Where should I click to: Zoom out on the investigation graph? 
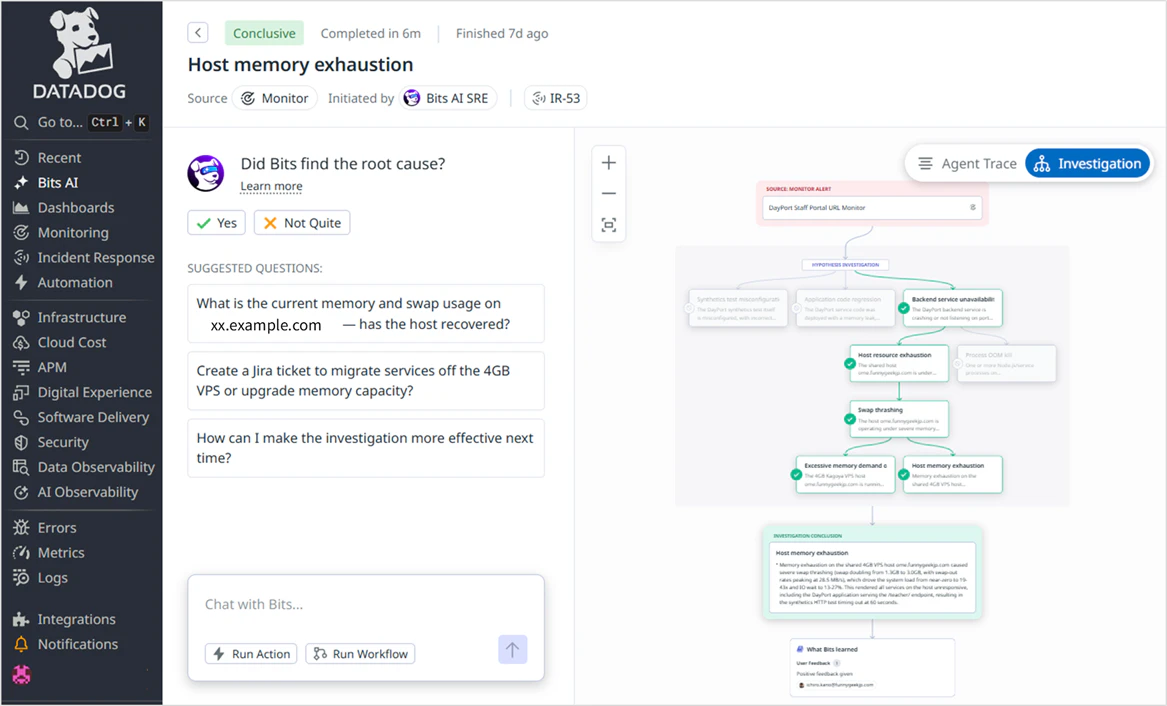[x=609, y=193]
